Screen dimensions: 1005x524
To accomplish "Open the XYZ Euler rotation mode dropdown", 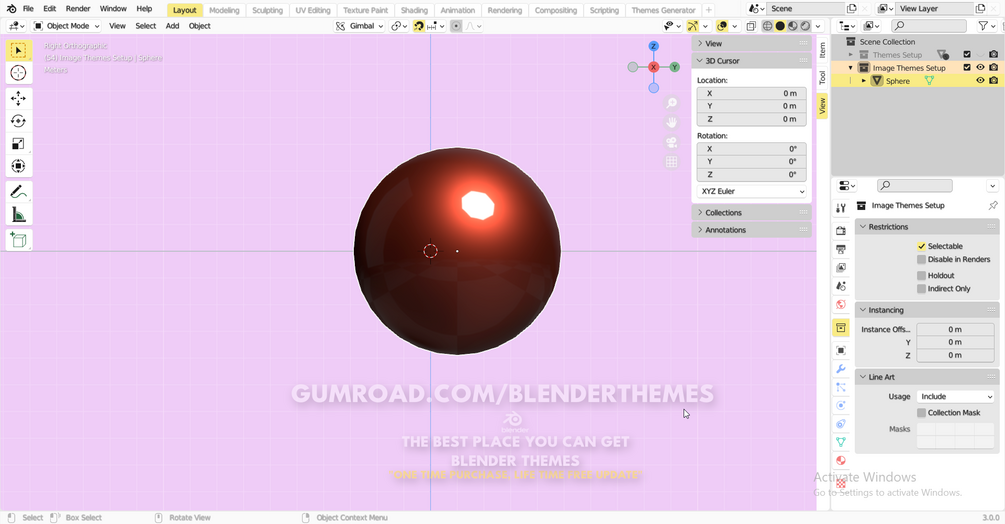I will tap(751, 192).
